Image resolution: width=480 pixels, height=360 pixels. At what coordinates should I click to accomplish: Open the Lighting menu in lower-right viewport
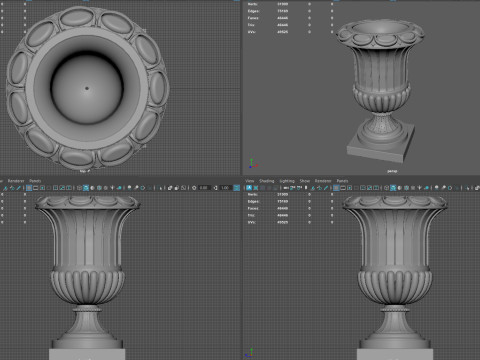287,181
